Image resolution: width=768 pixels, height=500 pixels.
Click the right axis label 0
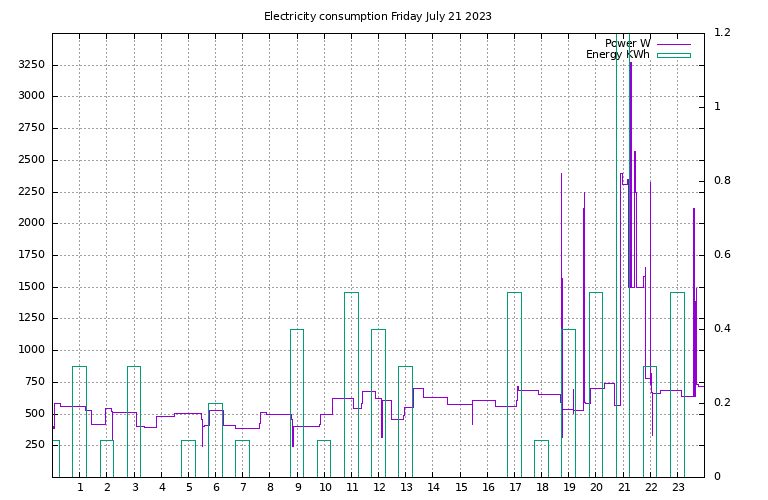point(718,476)
